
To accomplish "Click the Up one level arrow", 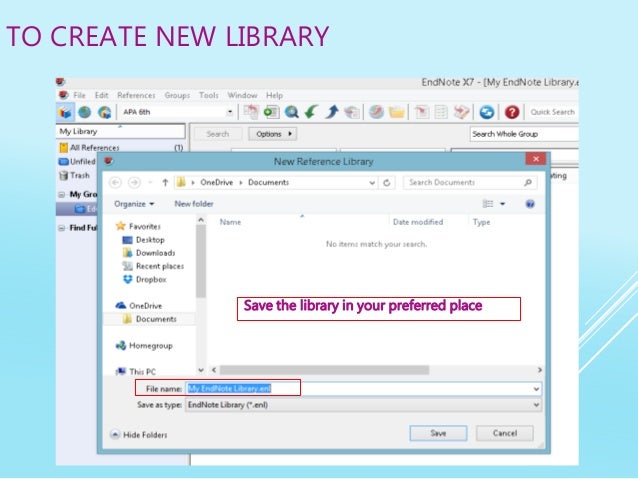I will 165,183.
